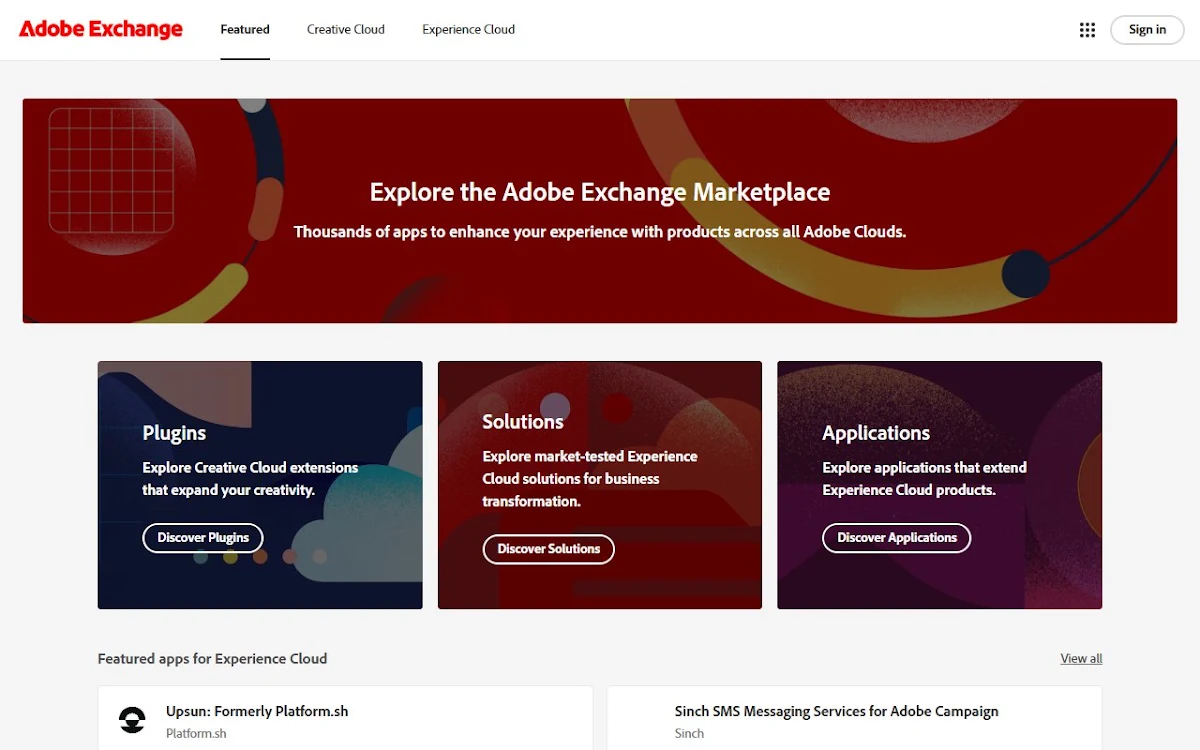Click the Sinch publisher name
Image resolution: width=1200 pixels, height=750 pixels.
click(x=689, y=734)
